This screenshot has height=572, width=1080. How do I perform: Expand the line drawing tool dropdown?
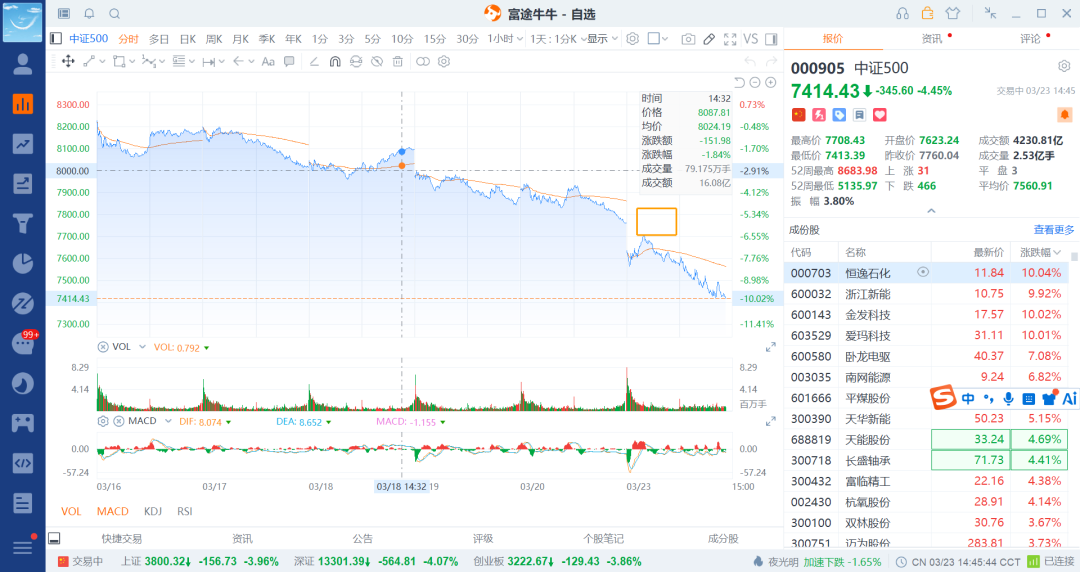[103, 61]
